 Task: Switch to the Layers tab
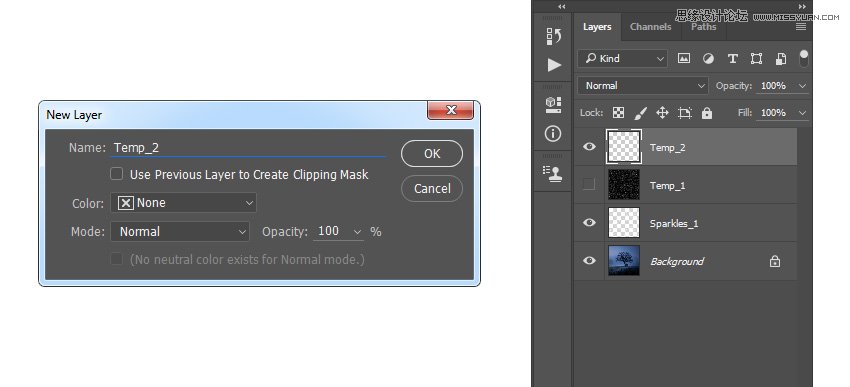coord(597,27)
